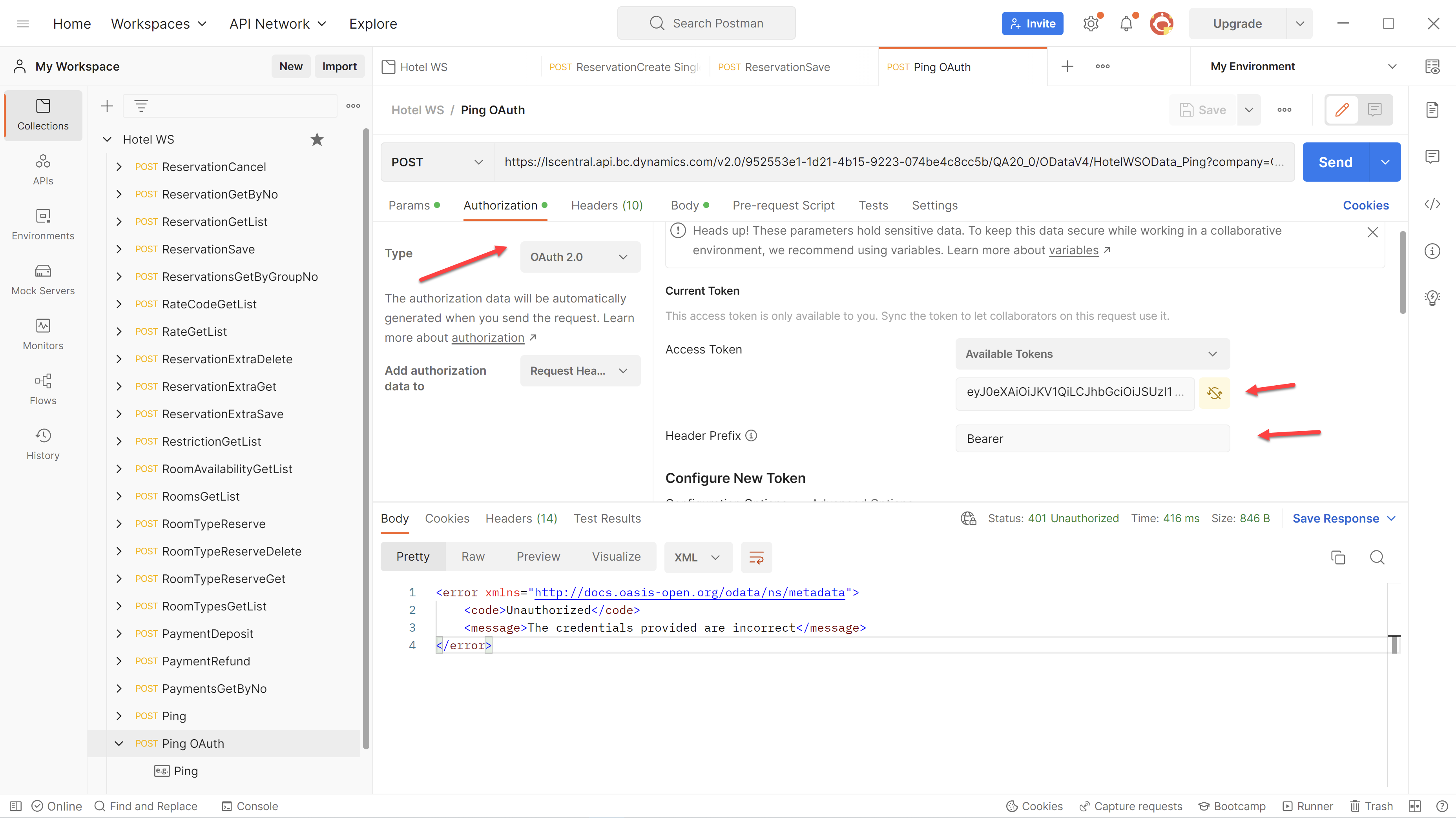Open the OAuth 2.0 type dropdown
The width and height of the screenshot is (1456, 818).
(x=579, y=257)
